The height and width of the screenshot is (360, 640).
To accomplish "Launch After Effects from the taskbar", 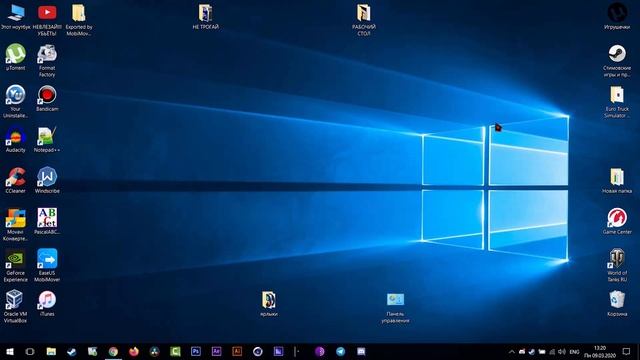I will (216, 351).
